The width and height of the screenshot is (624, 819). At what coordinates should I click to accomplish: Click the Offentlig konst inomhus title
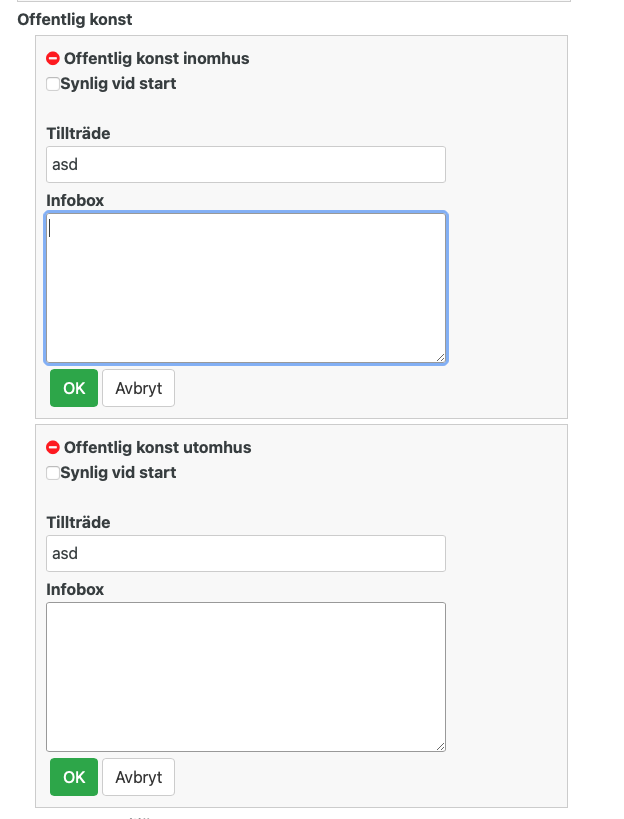click(x=157, y=58)
